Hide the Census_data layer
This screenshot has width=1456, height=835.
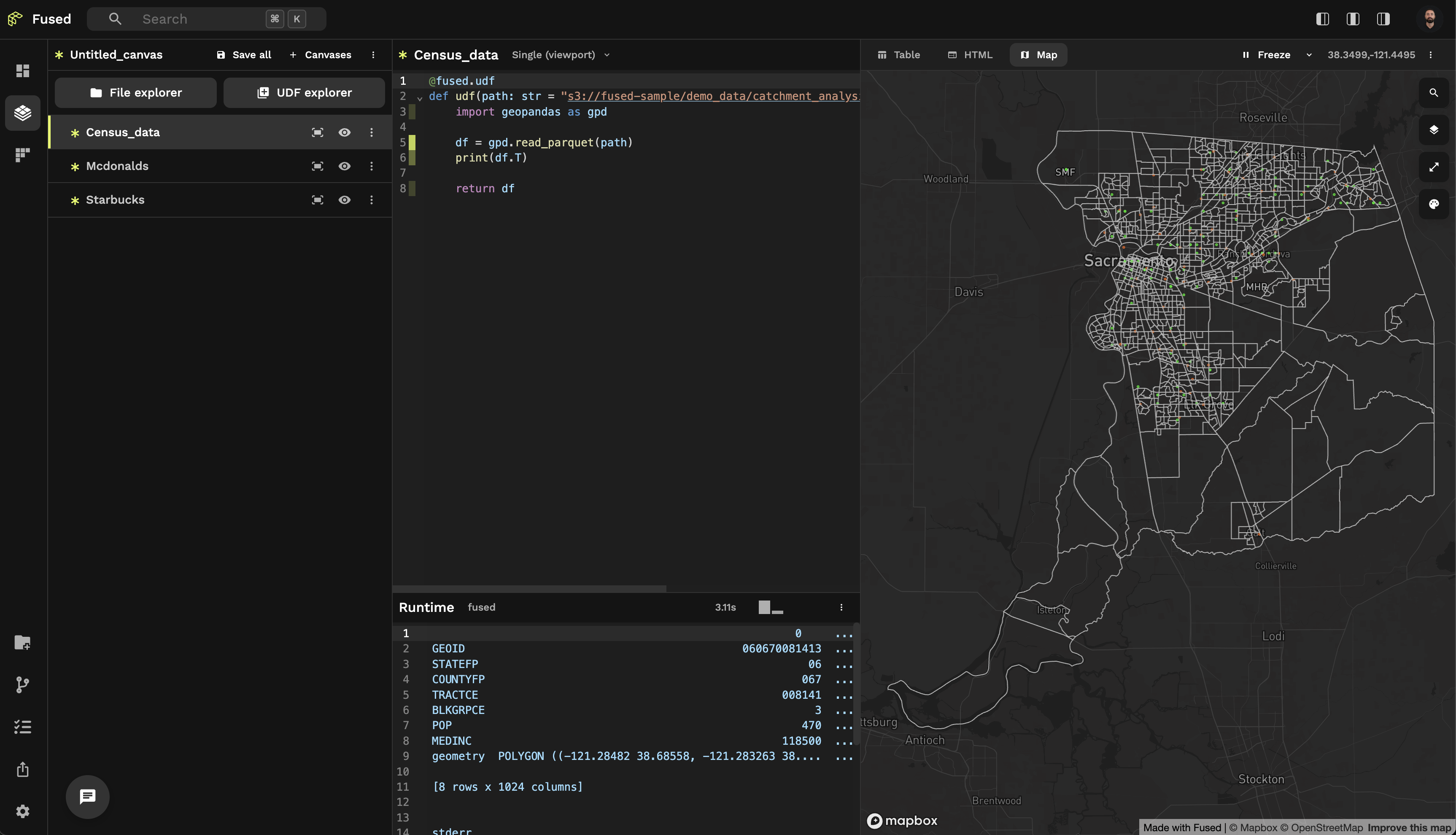(x=344, y=132)
